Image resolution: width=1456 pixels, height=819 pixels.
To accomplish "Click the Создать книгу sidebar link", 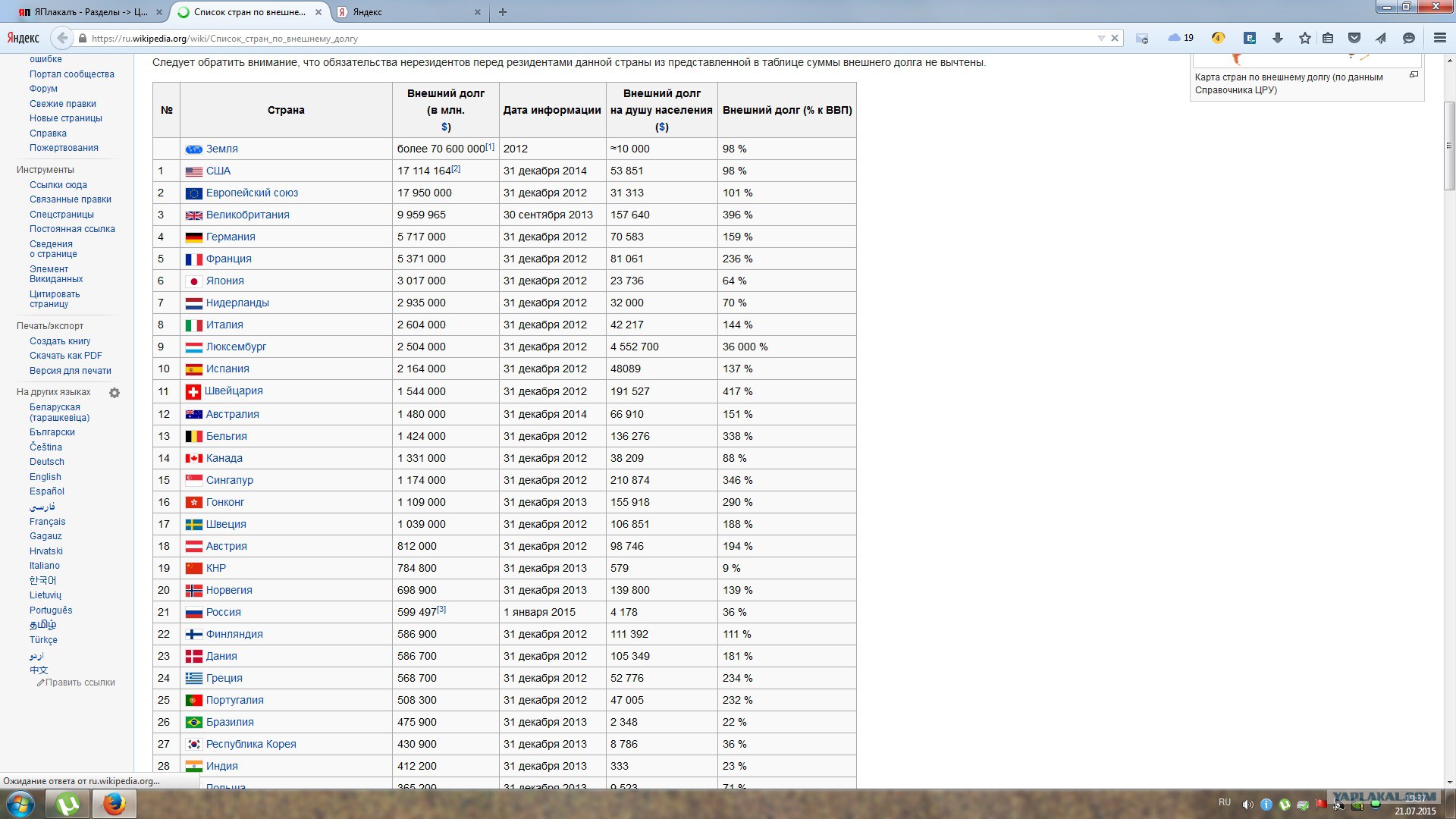I will [x=60, y=341].
